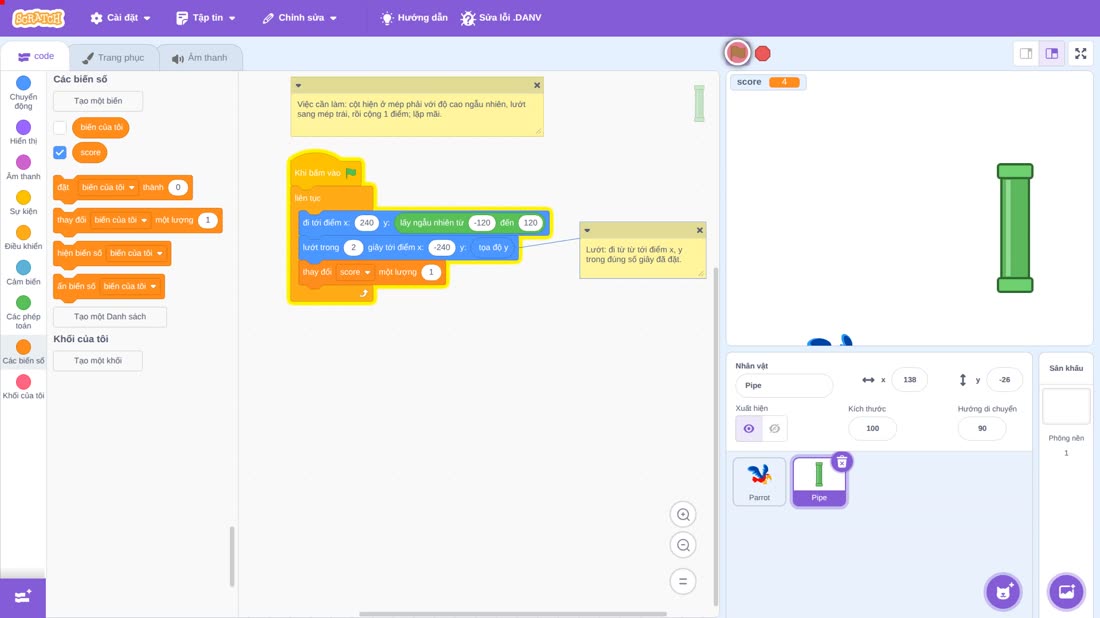Check the 'biến của tôi' variable checkbox
The height and width of the screenshot is (618, 1100).
pyautogui.click(x=60, y=128)
